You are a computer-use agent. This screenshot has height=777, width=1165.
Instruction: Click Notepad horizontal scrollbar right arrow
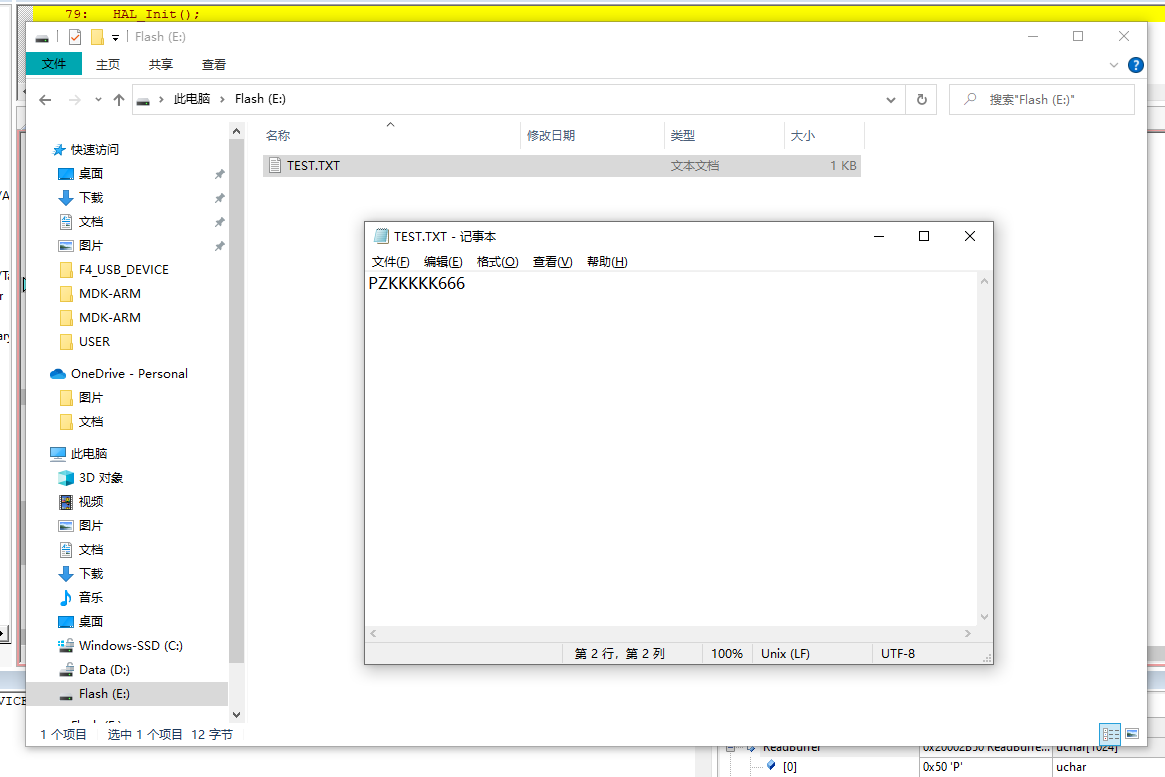coord(967,634)
